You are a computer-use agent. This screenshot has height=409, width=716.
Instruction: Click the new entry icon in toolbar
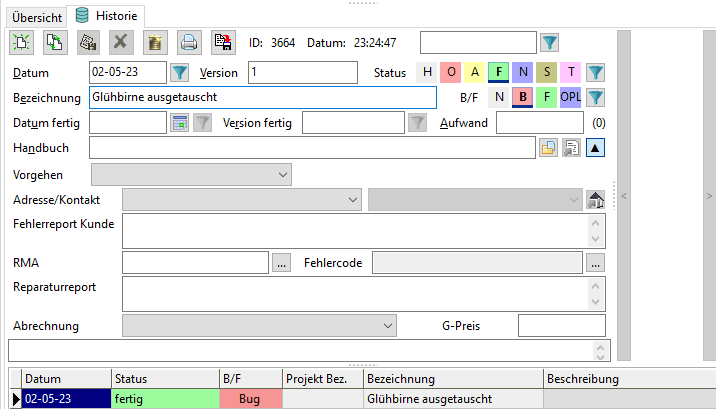click(x=21, y=42)
